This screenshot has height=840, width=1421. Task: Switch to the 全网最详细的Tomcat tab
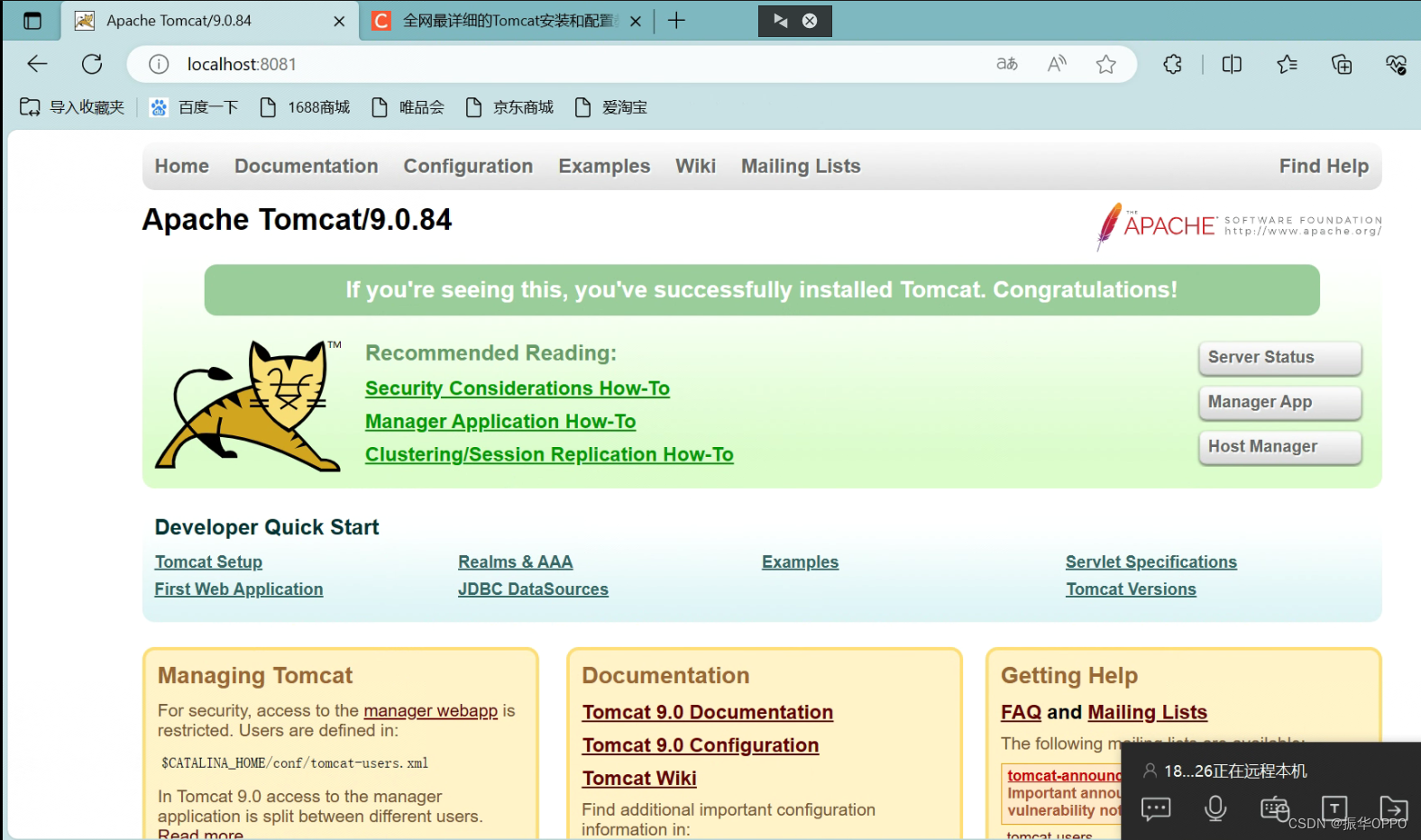click(x=507, y=21)
